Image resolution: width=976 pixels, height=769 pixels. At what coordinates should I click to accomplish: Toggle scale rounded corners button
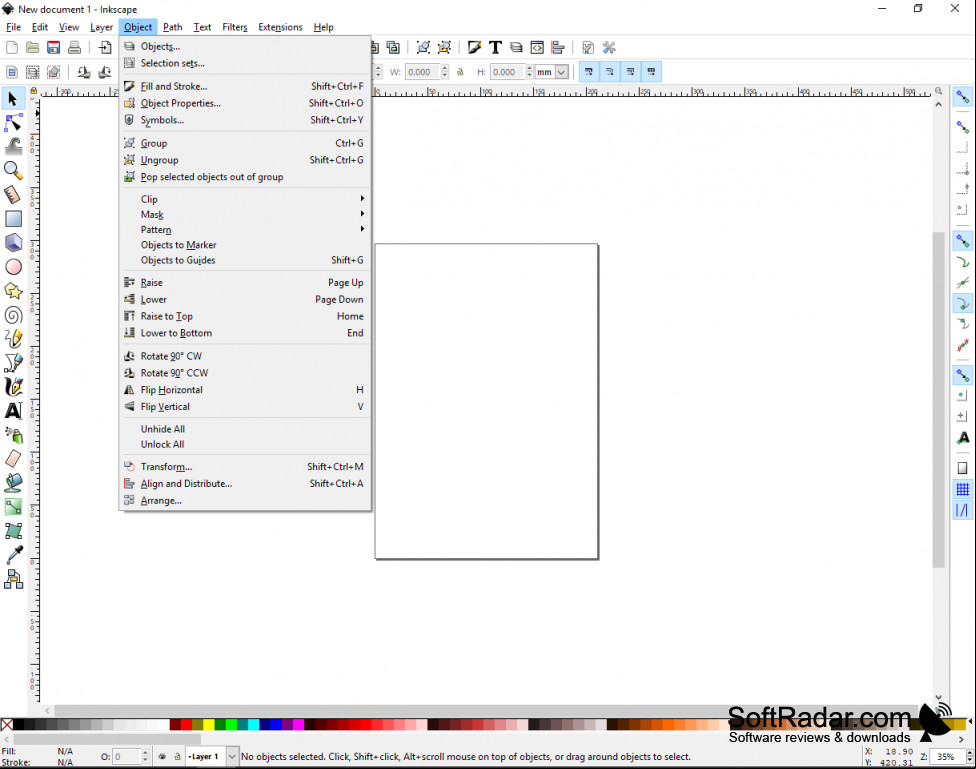point(609,72)
